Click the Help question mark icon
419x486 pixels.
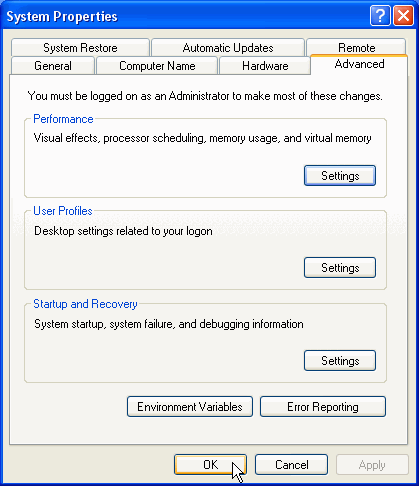(x=380, y=16)
